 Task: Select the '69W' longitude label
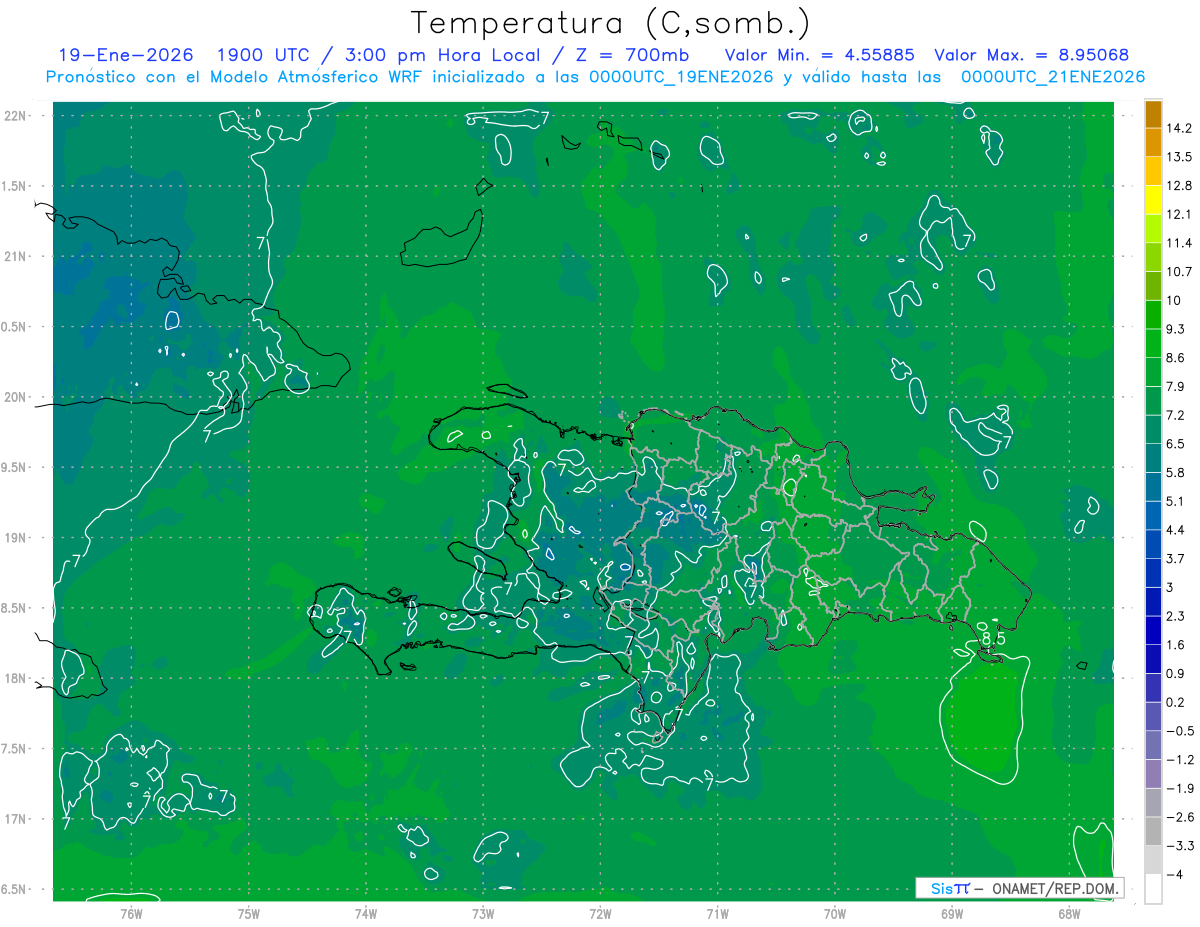(x=952, y=914)
